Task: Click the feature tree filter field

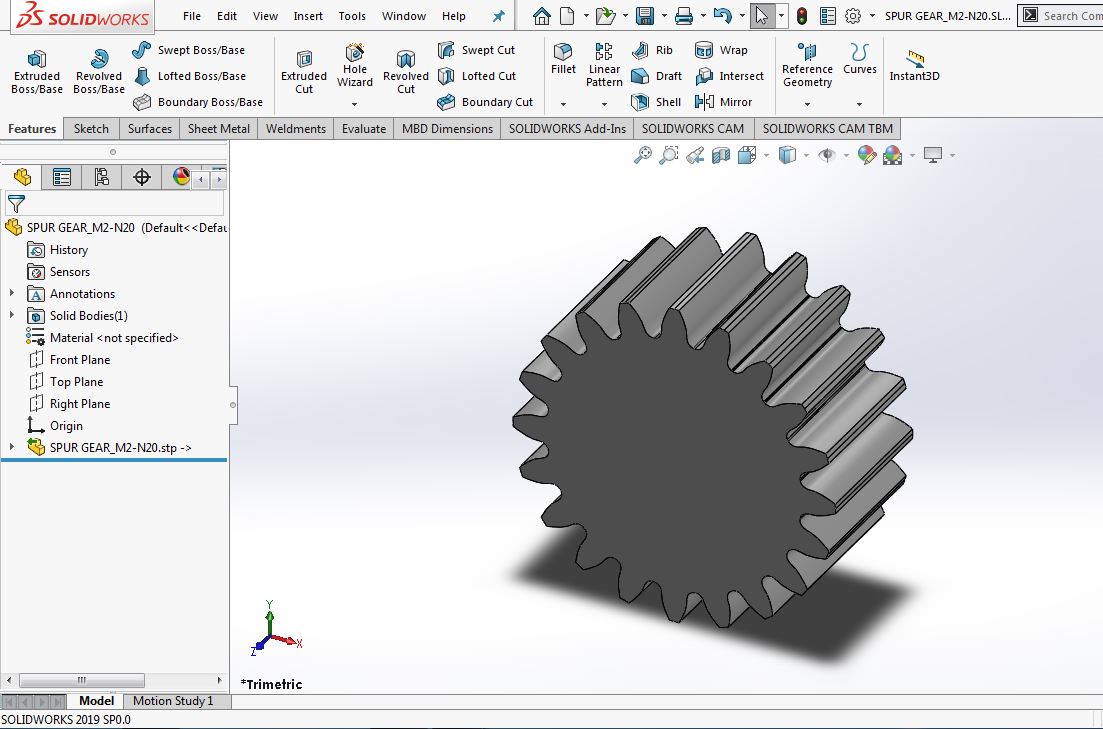Action: click(x=114, y=203)
